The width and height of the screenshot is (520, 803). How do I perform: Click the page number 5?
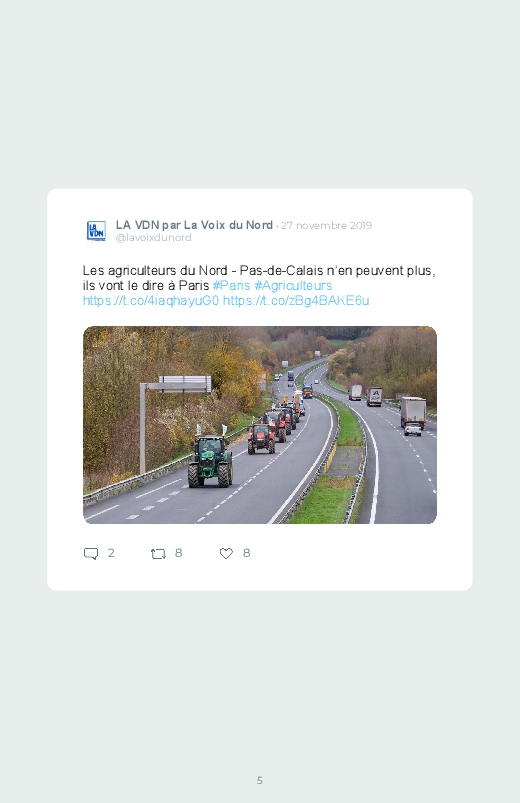(x=260, y=780)
